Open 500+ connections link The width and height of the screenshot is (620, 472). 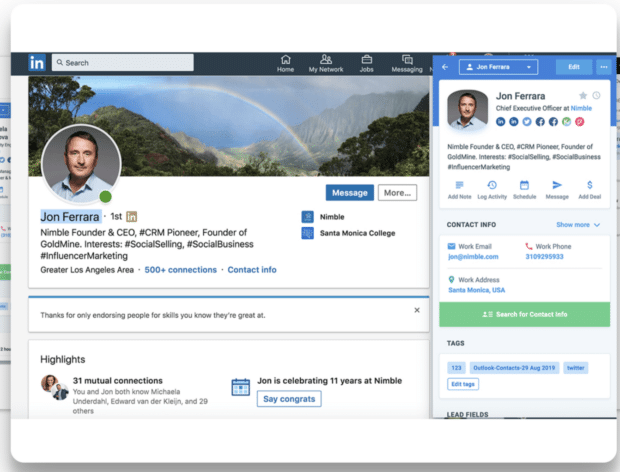tap(181, 270)
